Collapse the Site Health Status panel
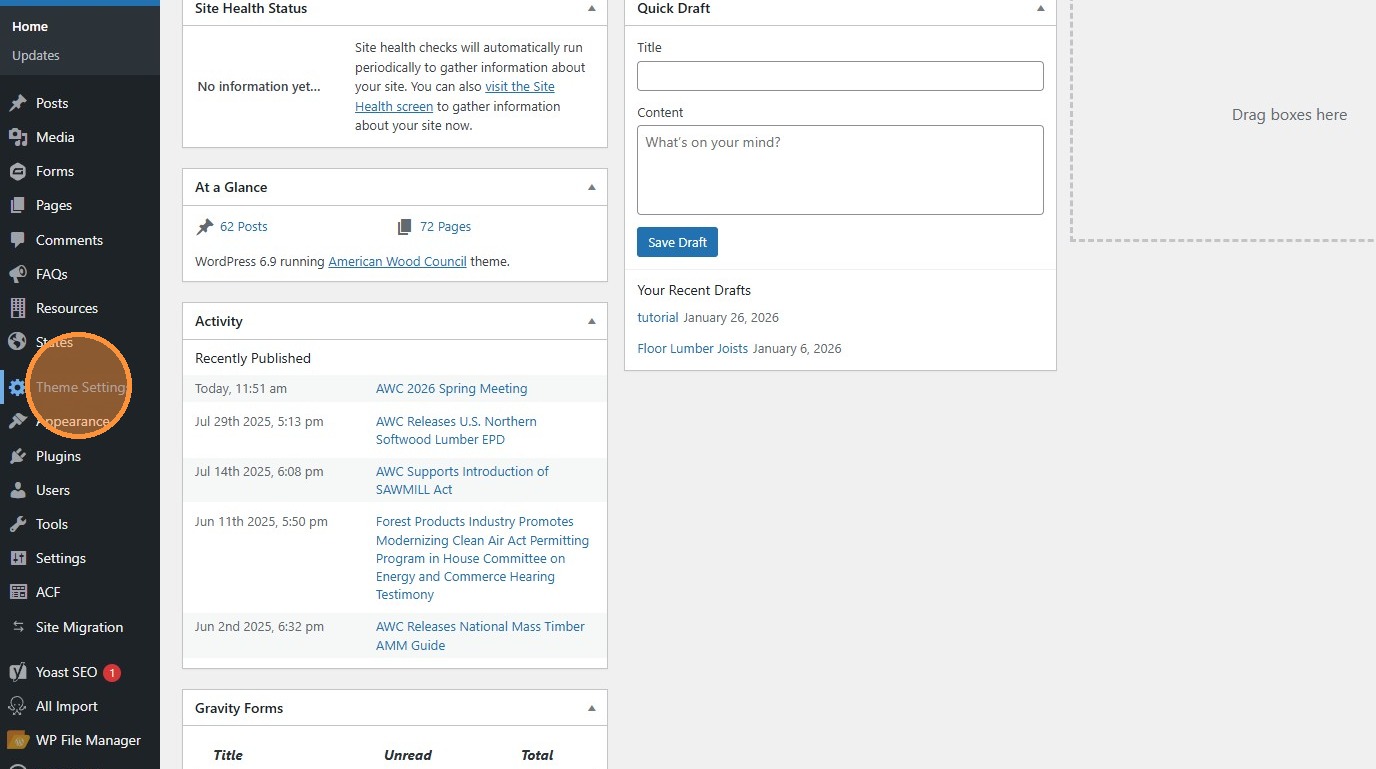 click(x=591, y=8)
